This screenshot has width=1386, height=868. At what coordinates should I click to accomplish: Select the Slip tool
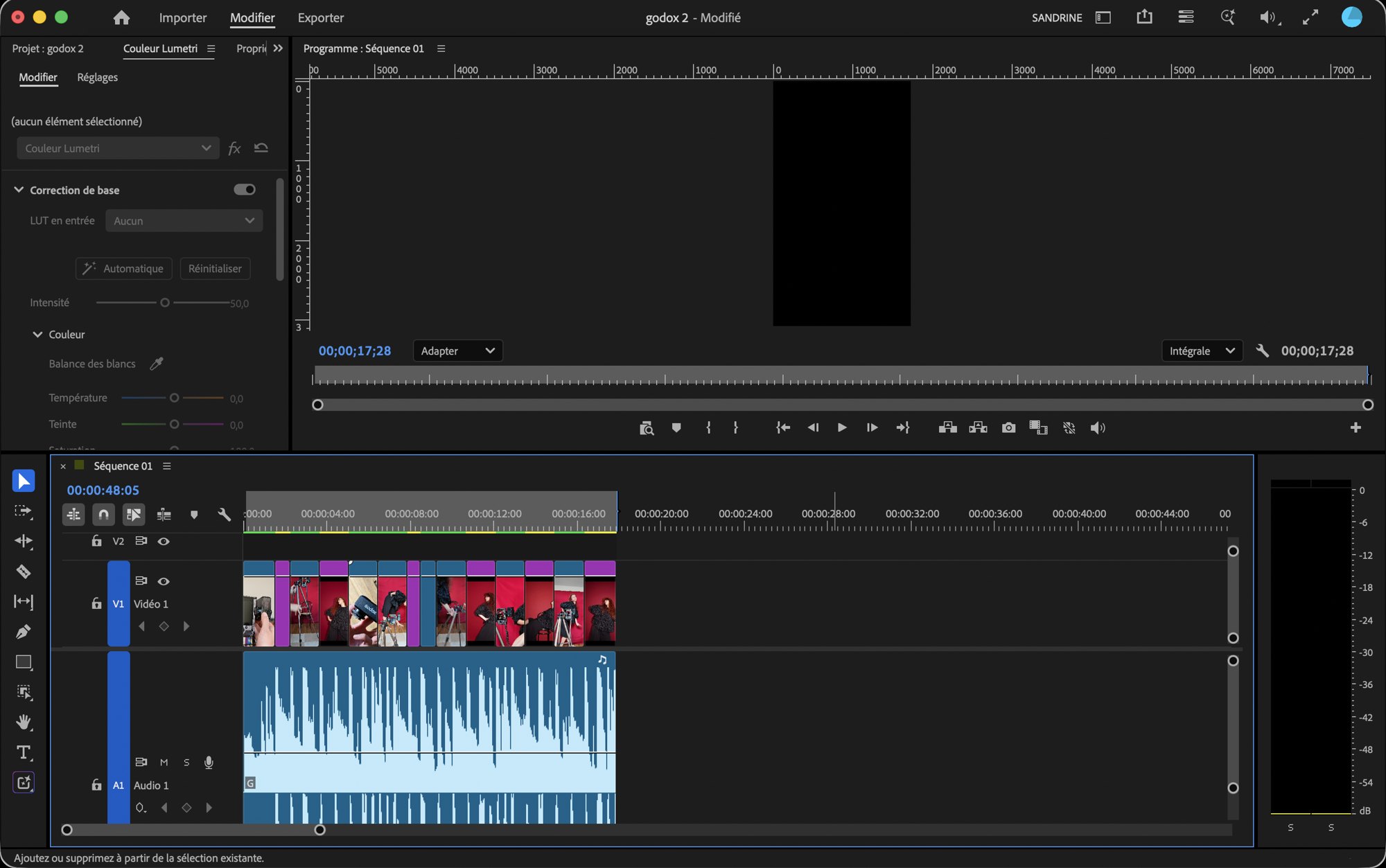24,601
